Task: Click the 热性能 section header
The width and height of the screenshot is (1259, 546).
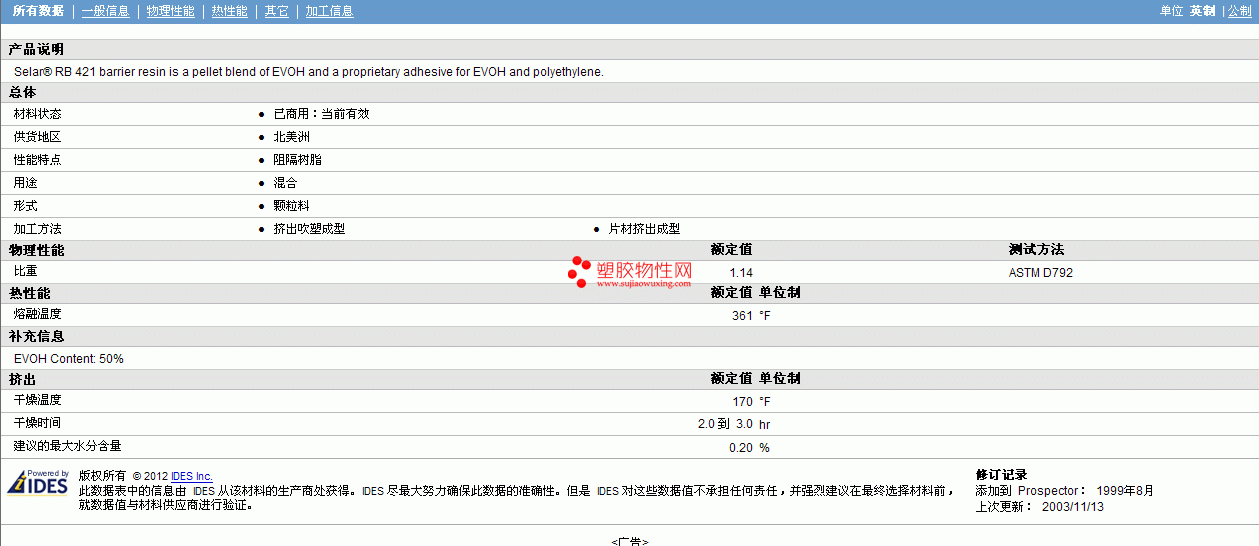Action: click(x=29, y=293)
